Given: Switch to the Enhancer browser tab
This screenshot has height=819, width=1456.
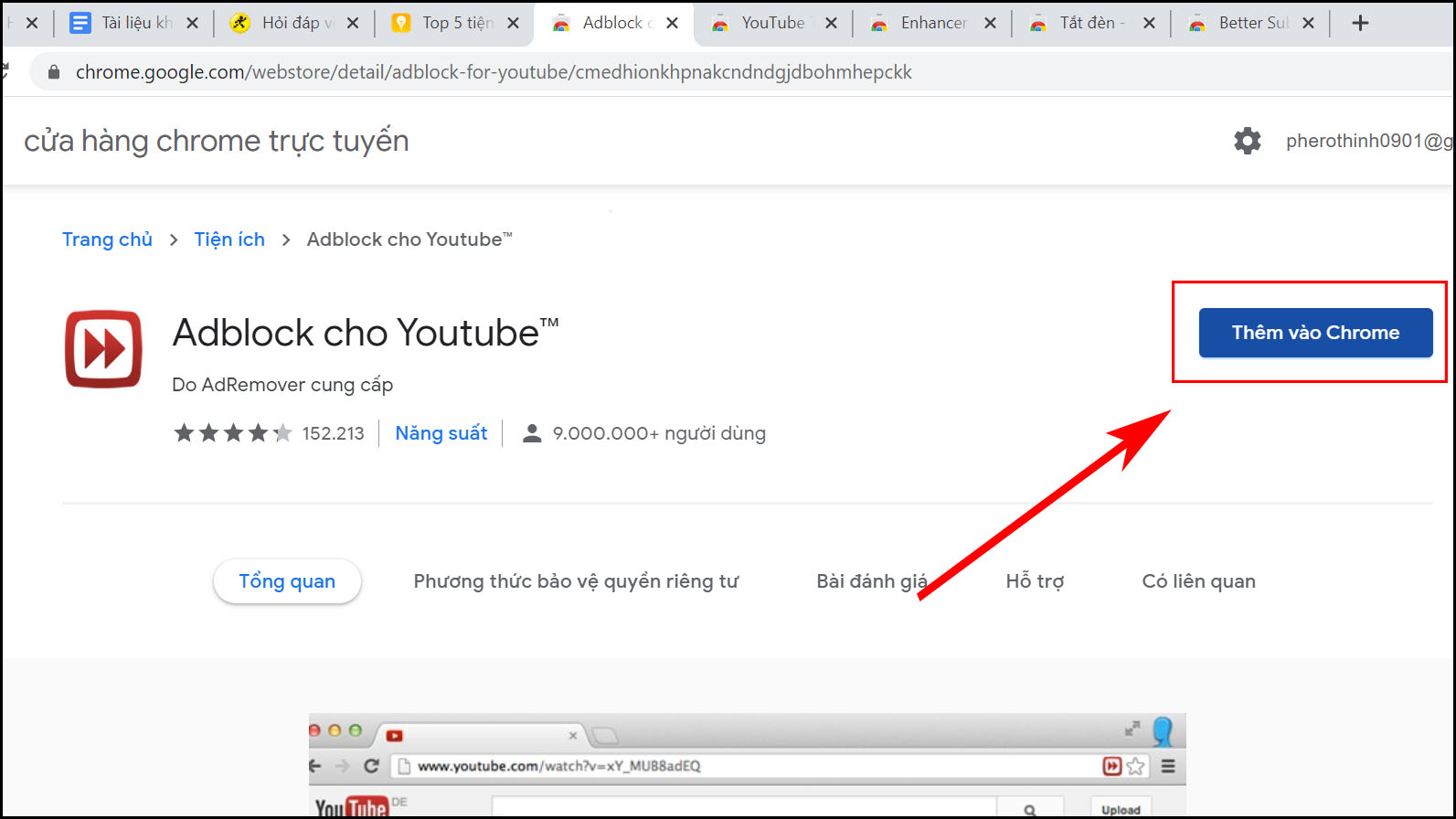Looking at the screenshot, I should [933, 23].
